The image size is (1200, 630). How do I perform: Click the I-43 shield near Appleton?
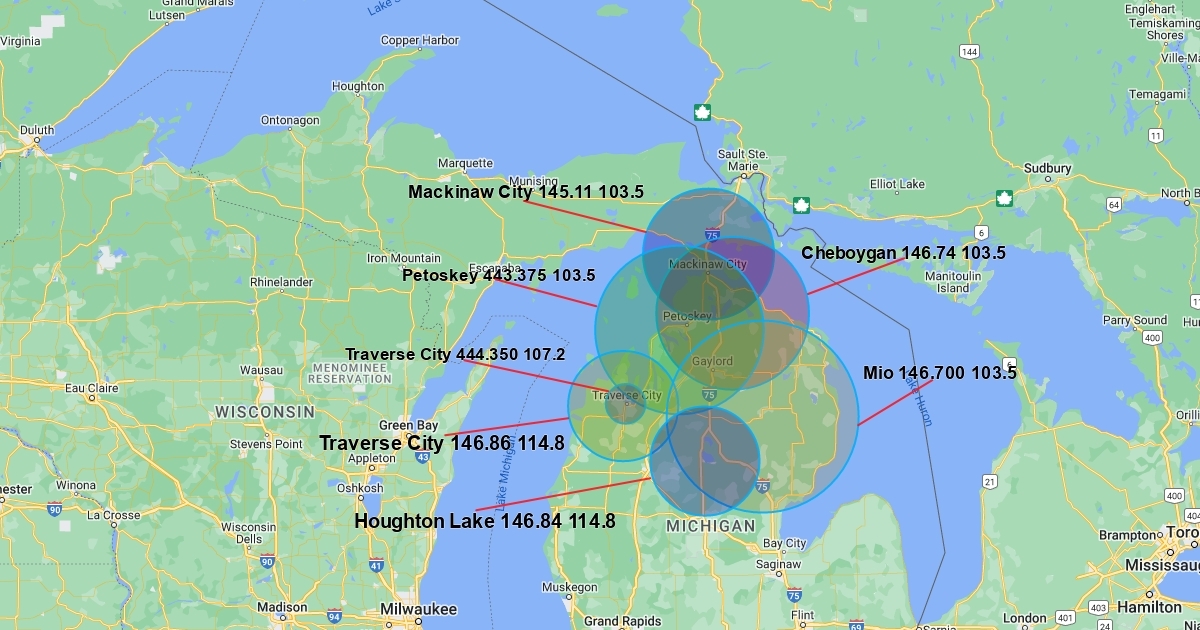(423, 456)
